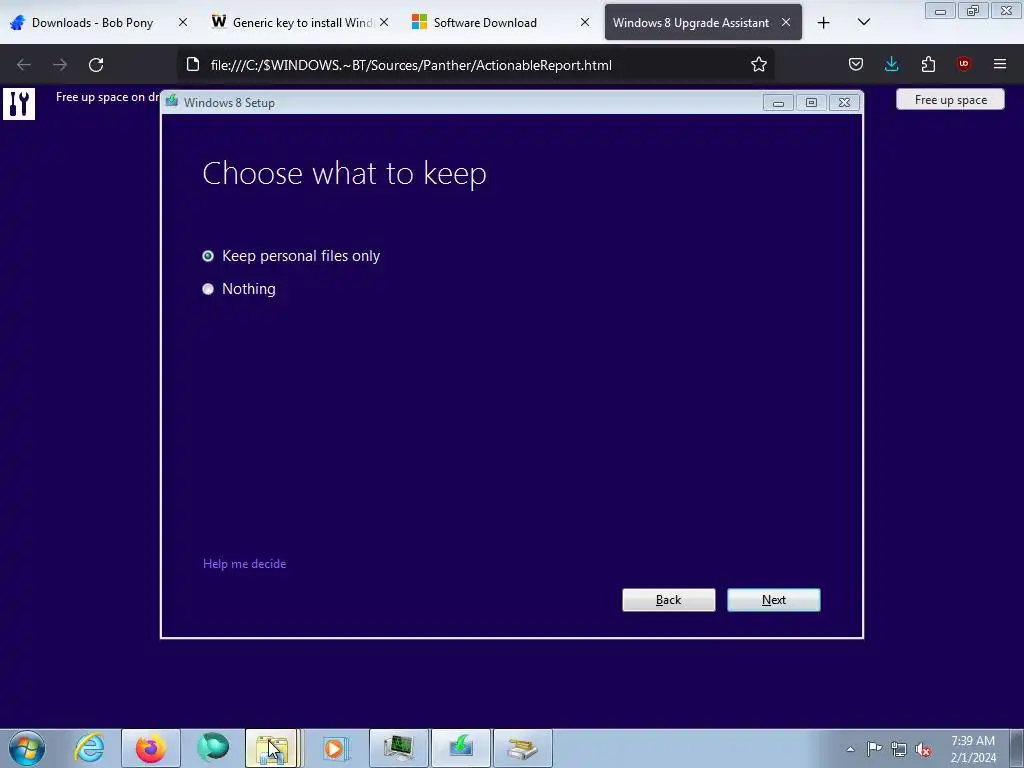Open the extensions puzzle icon
The width and height of the screenshot is (1024, 768).
pos(928,64)
